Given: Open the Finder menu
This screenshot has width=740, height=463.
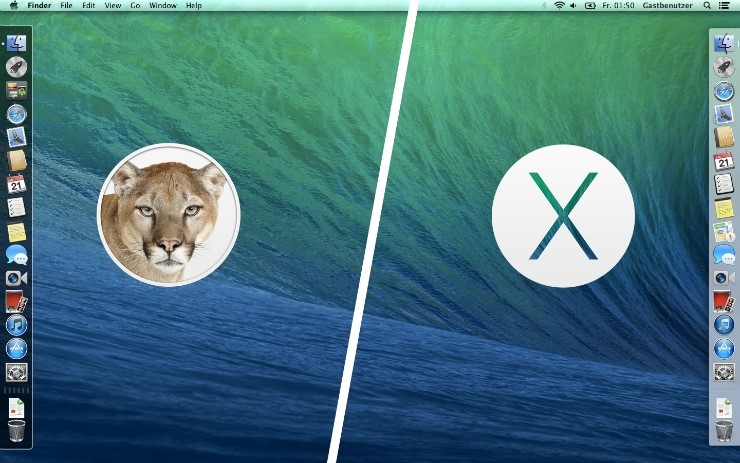Looking at the screenshot, I should [x=39, y=6].
